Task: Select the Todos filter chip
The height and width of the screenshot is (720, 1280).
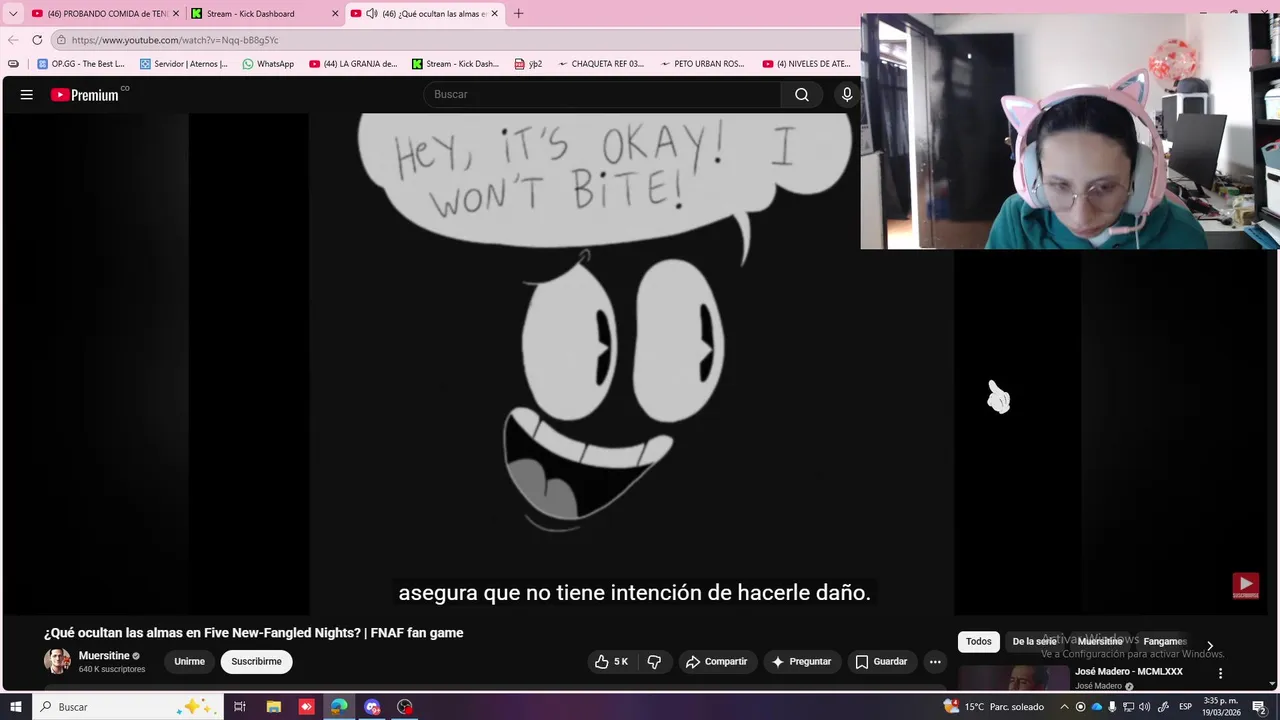Action: click(x=979, y=642)
